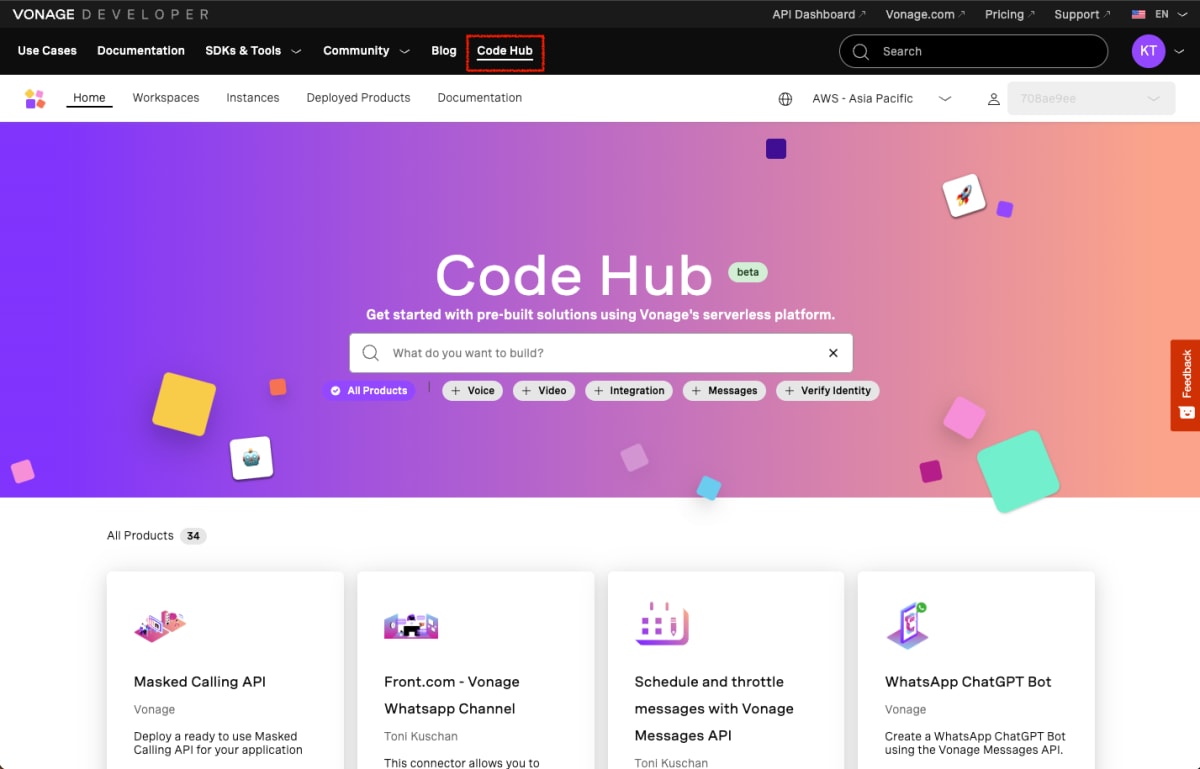Image resolution: width=1200 pixels, height=769 pixels.
Task: Expand the Community menu
Action: (x=366, y=51)
